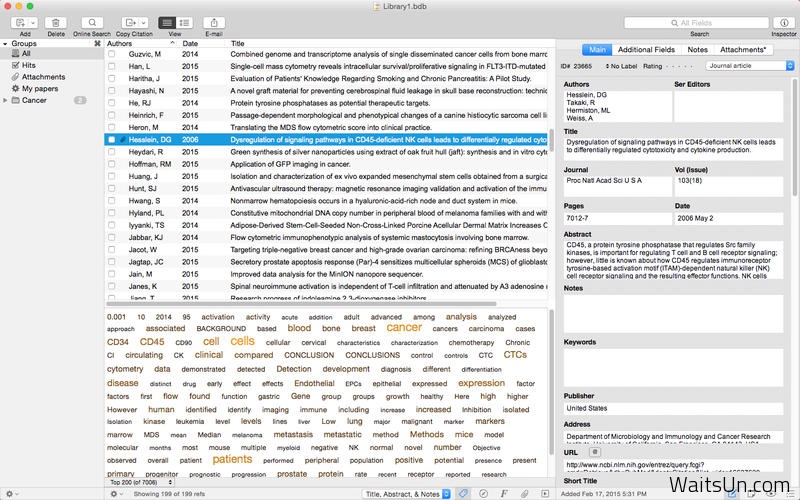Click the play-arrow icon in bottom bar
This screenshot has height=500, width=800.
(545, 493)
